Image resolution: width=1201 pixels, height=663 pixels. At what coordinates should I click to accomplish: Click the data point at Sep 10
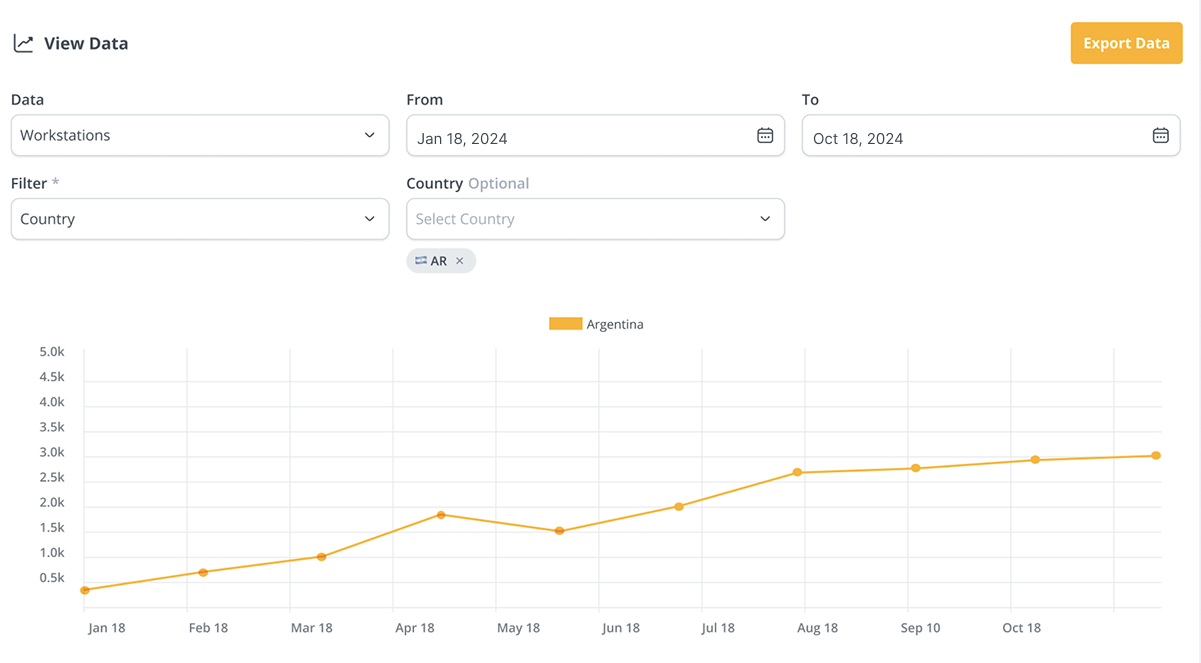coord(915,468)
